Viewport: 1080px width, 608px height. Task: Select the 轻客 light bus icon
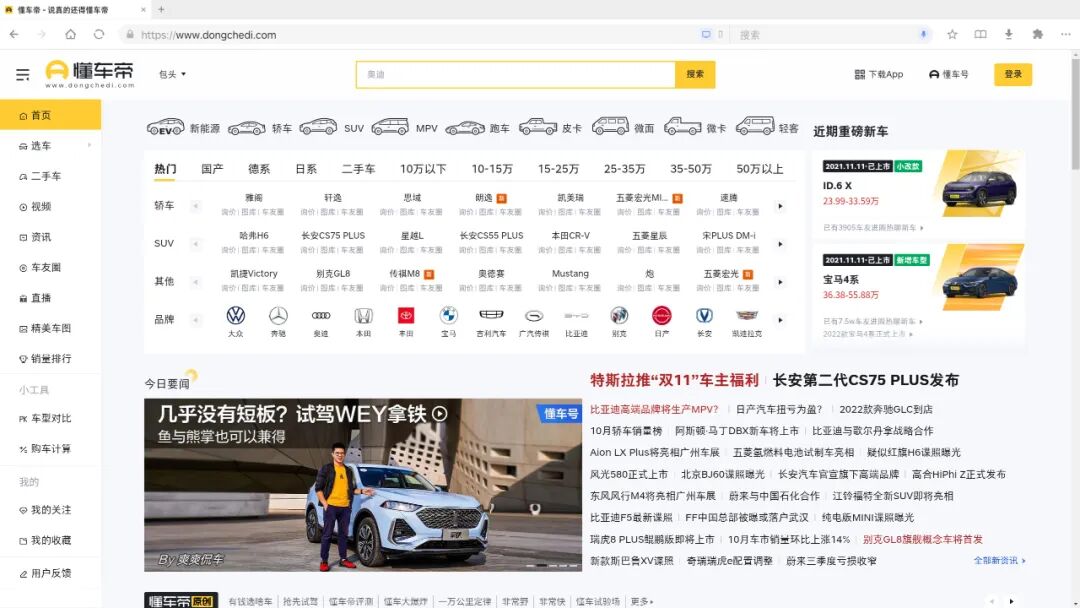pos(755,127)
